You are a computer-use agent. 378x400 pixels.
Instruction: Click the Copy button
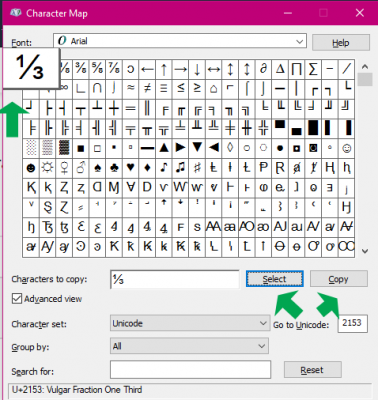[x=339, y=279]
